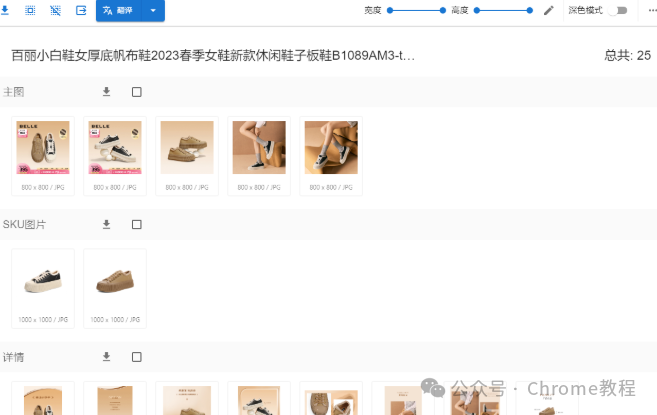This screenshot has width=657, height=415.
Task: Select fourth main image of crouching model
Action: point(259,148)
